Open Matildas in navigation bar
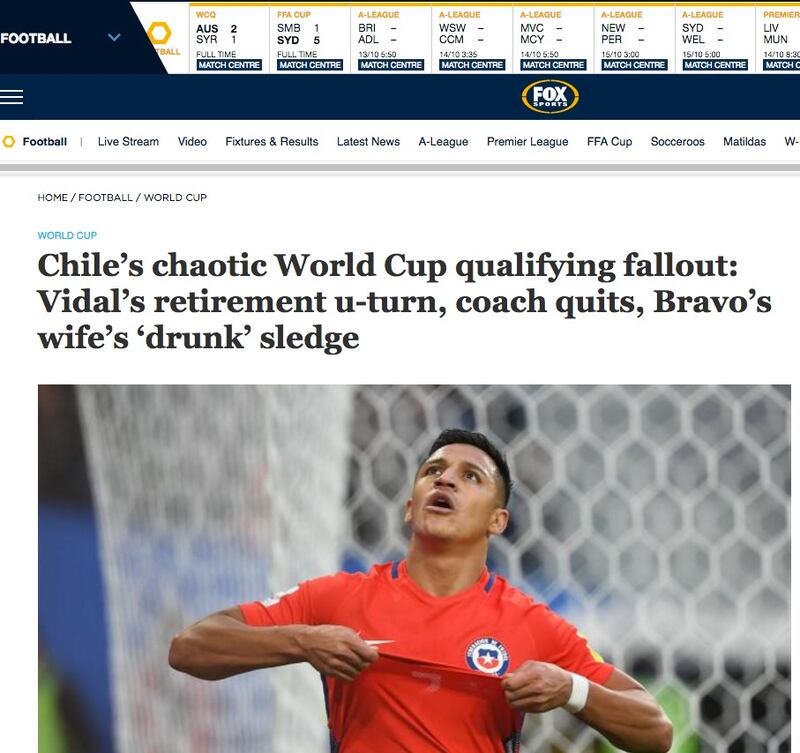The width and height of the screenshot is (800, 753). [744, 141]
